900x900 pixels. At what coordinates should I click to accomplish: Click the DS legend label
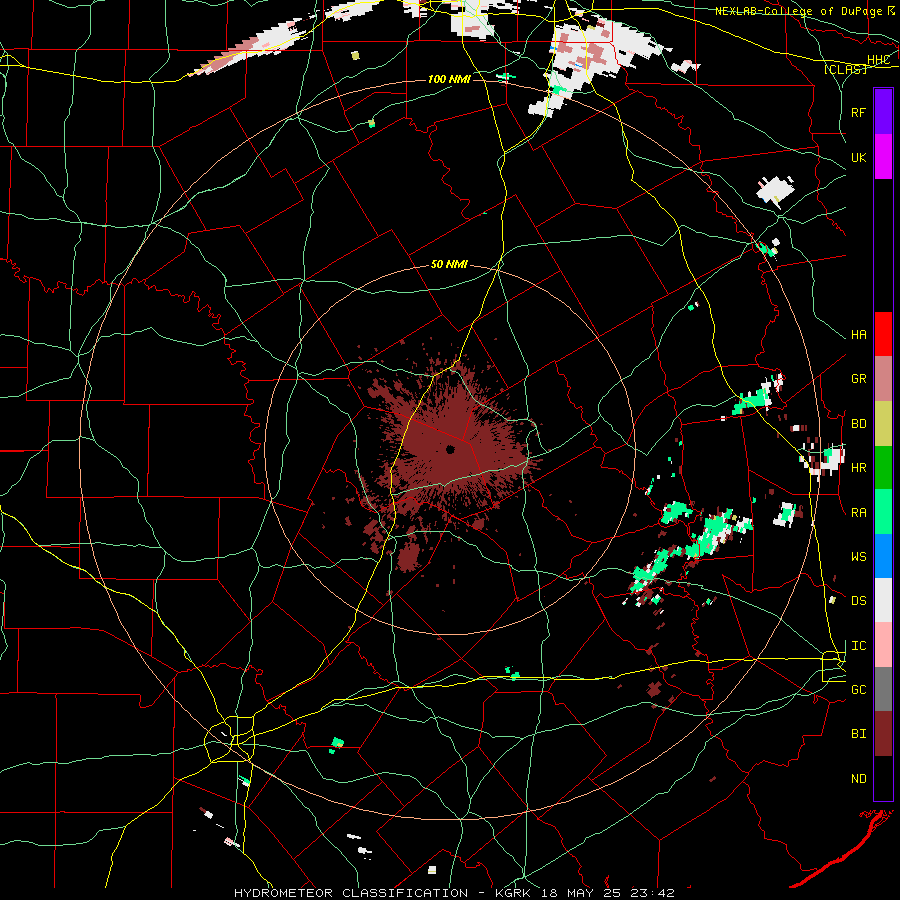pyautogui.click(x=858, y=601)
